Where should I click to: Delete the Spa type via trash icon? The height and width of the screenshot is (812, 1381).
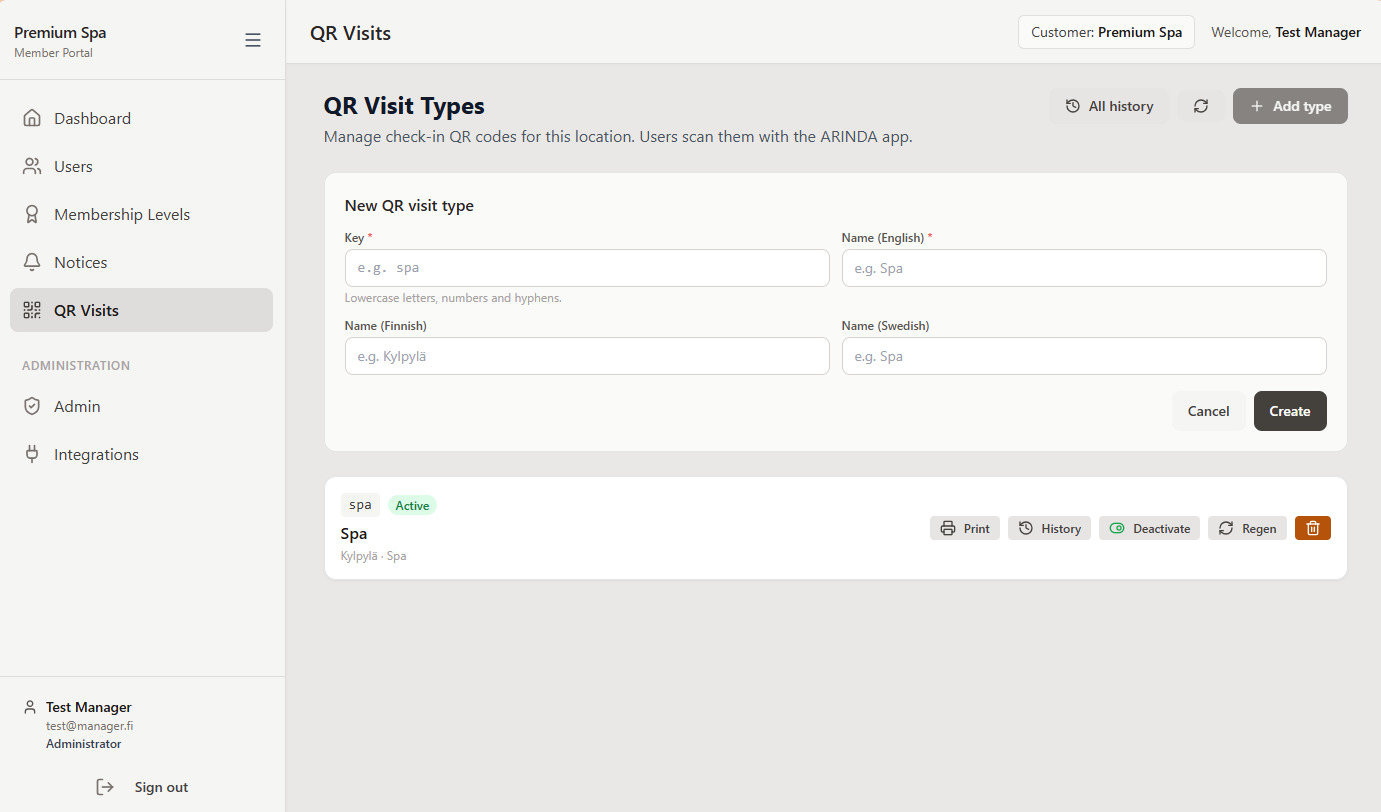pos(1312,528)
